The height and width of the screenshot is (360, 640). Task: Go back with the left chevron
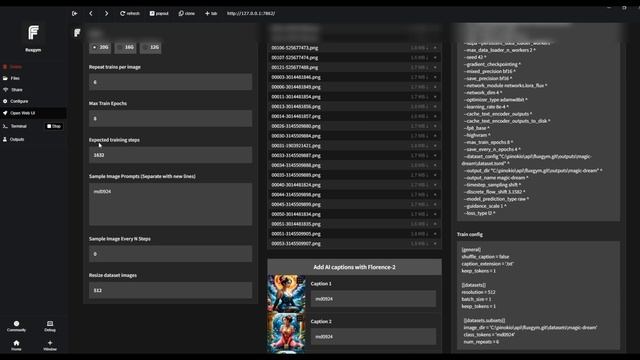click(91, 13)
